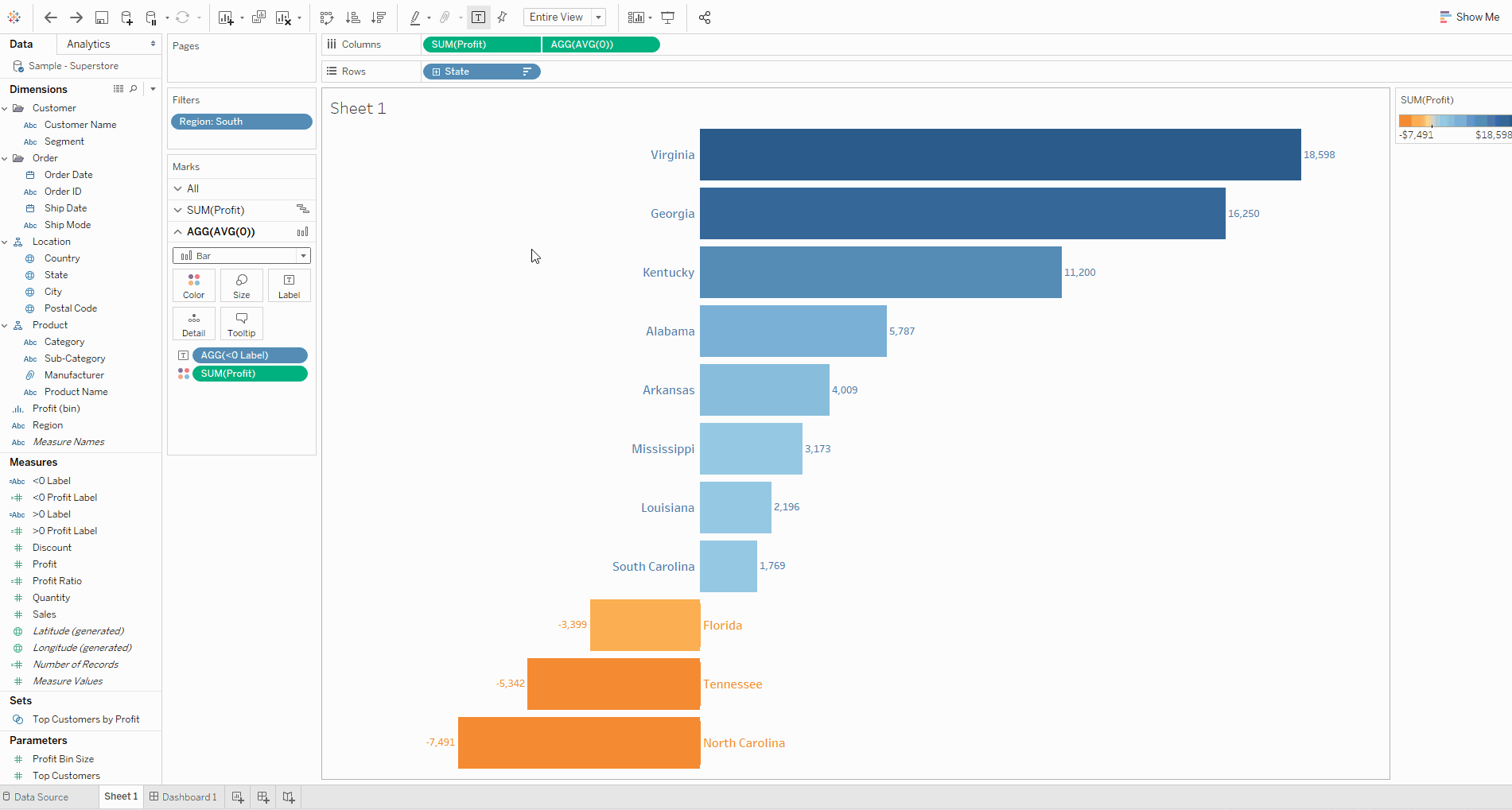Open new worksheet options dropdown arrow
Viewport: 1512px width, 810px height.
(242, 17)
